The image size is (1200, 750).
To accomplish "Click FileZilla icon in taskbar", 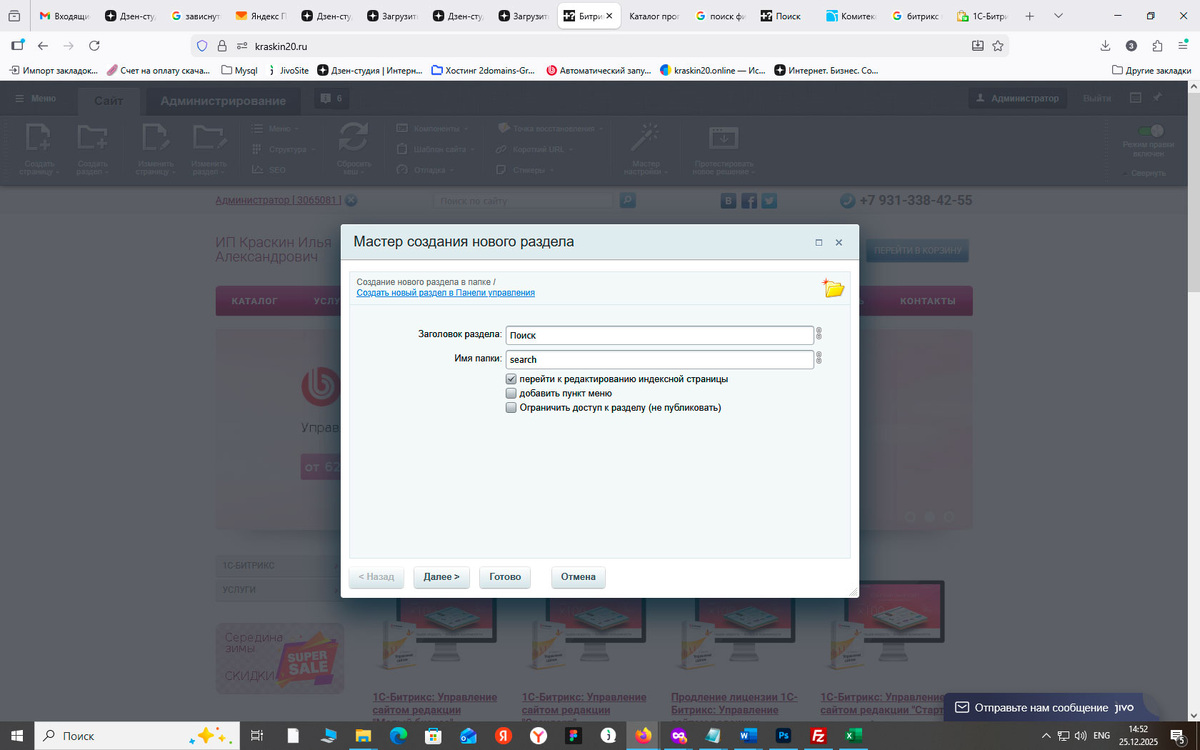I will tap(818, 735).
